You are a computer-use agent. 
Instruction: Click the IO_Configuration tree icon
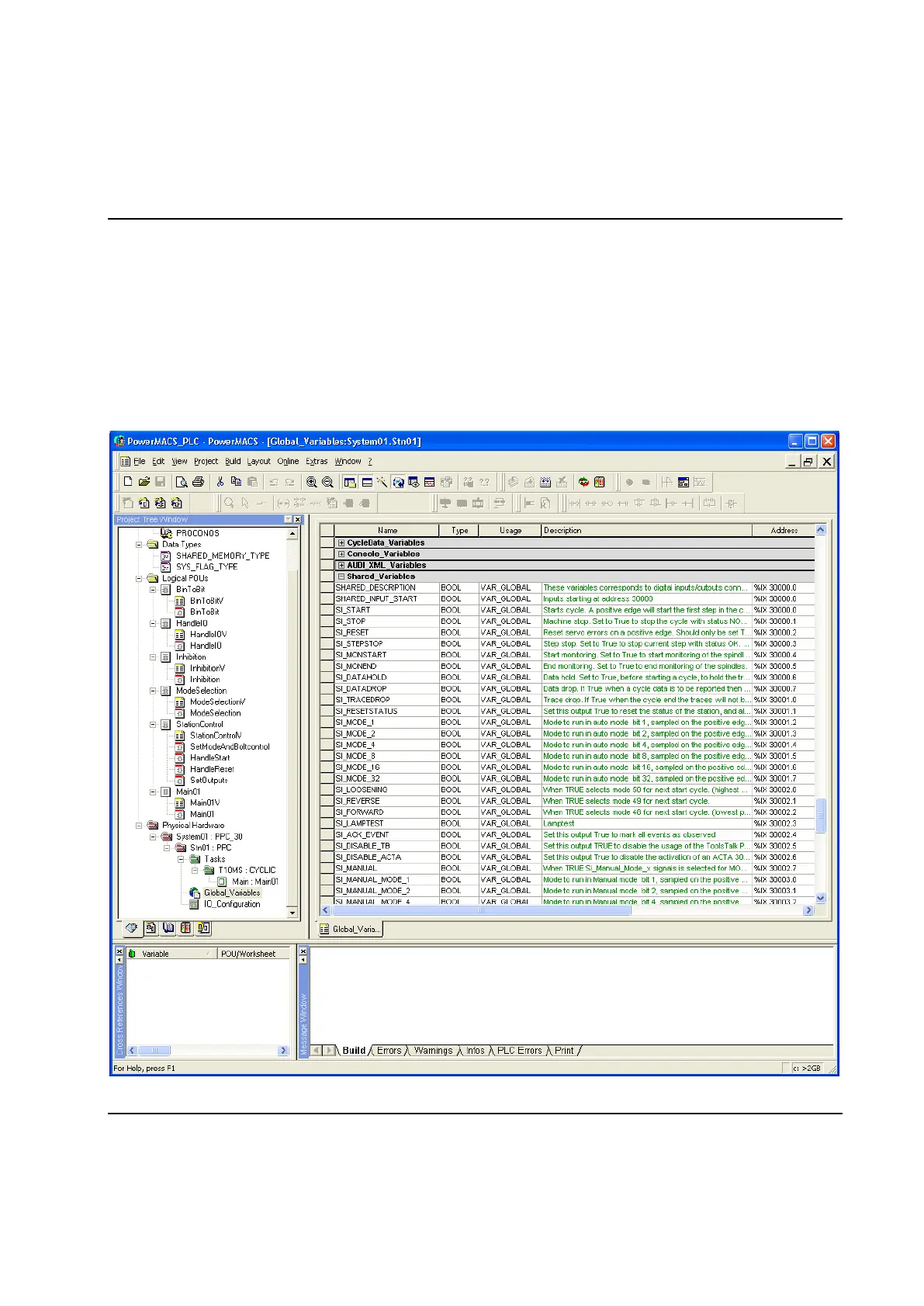pyautogui.click(x=195, y=904)
